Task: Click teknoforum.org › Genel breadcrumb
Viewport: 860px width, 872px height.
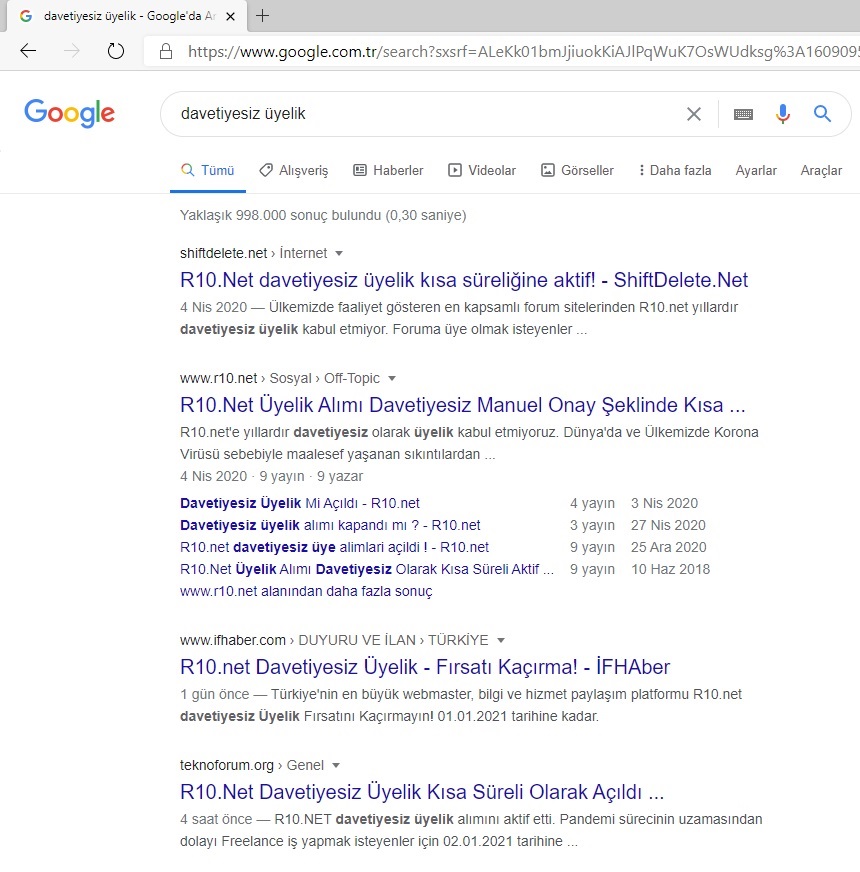Action: tap(251, 766)
